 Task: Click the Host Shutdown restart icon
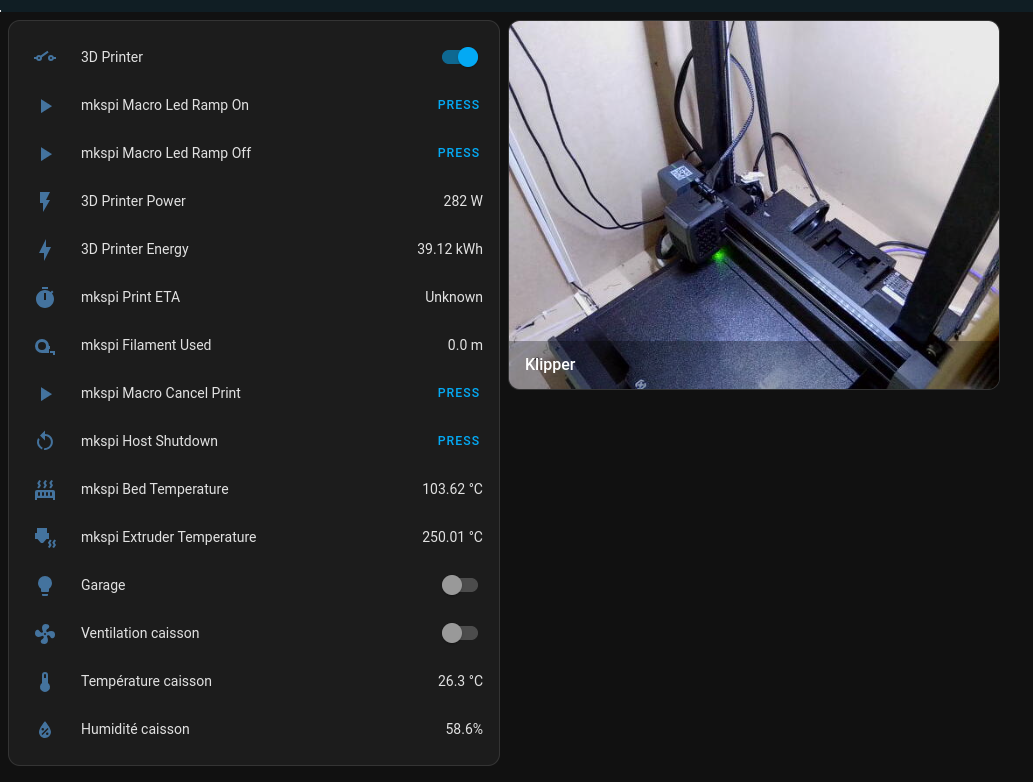tap(45, 441)
